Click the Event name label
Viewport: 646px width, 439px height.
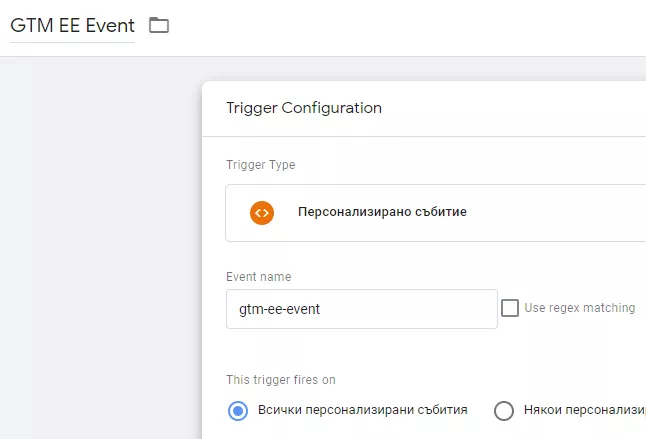(x=259, y=277)
